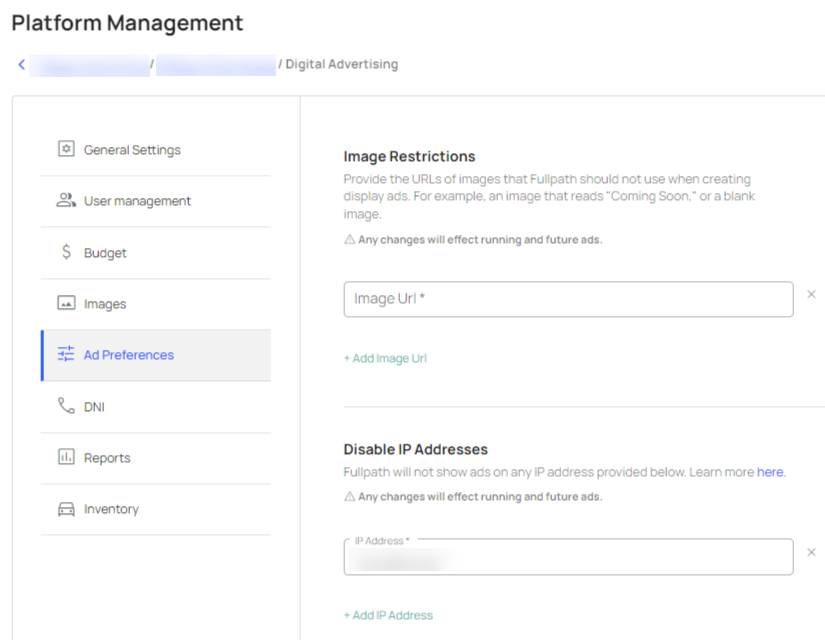
Task: Remove the Image Url row with X
Action: point(811,295)
